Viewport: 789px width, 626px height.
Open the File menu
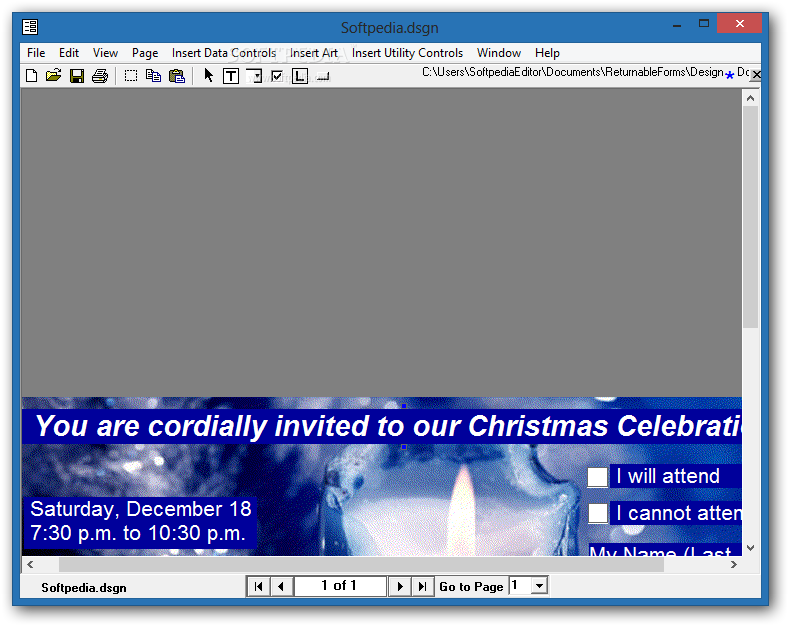click(x=36, y=53)
